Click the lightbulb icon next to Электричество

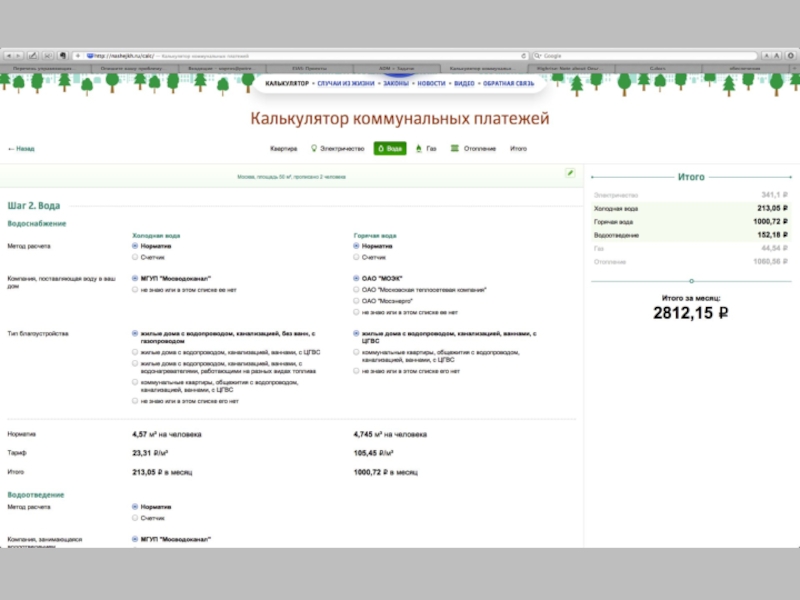[312, 148]
